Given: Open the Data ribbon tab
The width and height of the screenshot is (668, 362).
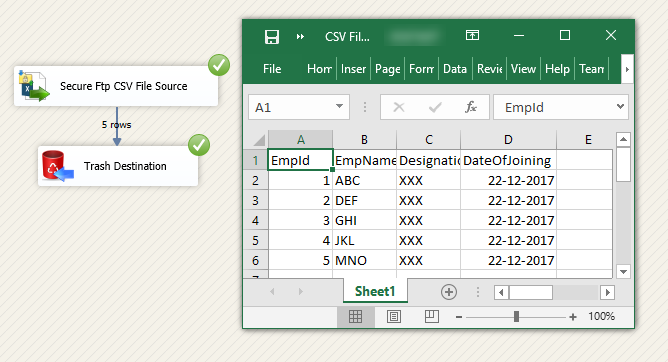Looking at the screenshot, I should [x=455, y=69].
